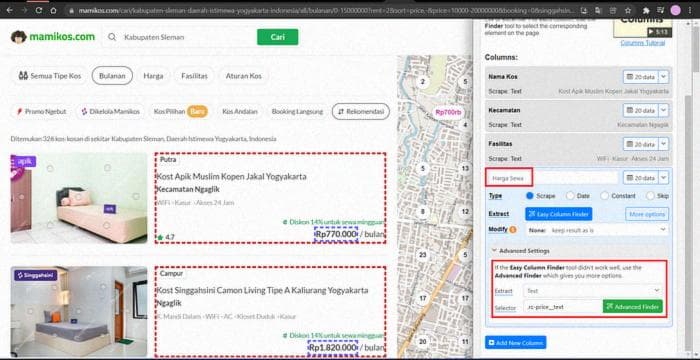The height and width of the screenshot is (360, 700).
Task: Expand the Harga Sewa column dropdown arrow
Action: click(x=663, y=177)
